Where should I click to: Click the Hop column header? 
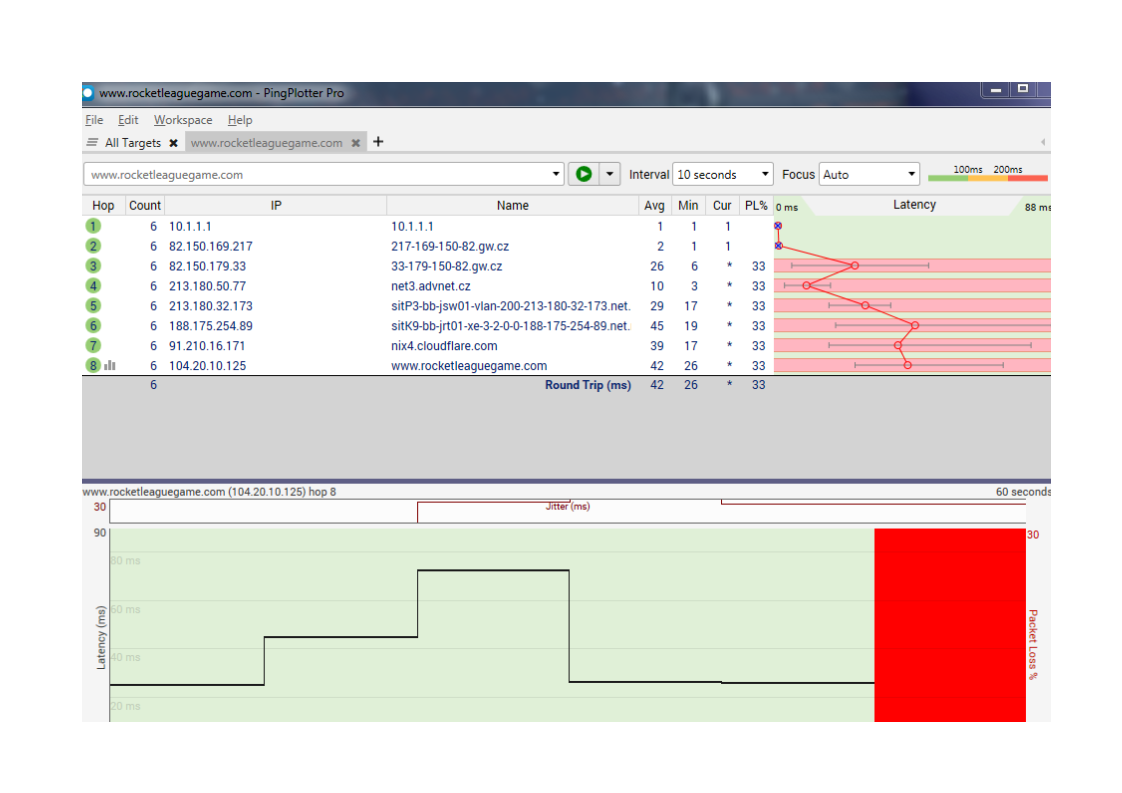coord(103,205)
